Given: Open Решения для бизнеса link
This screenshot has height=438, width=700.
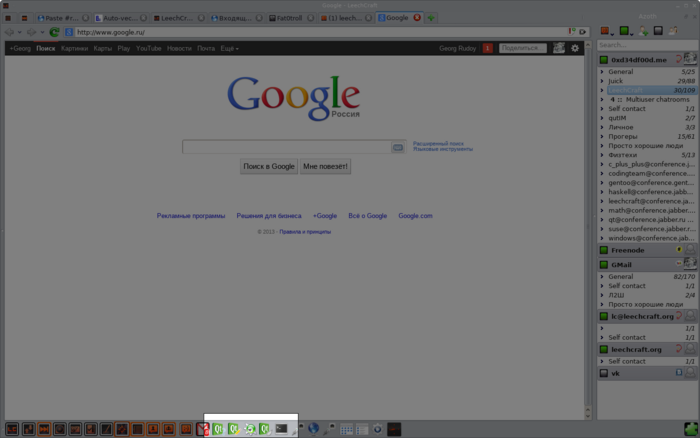Looking at the screenshot, I should pyautogui.click(x=269, y=216).
